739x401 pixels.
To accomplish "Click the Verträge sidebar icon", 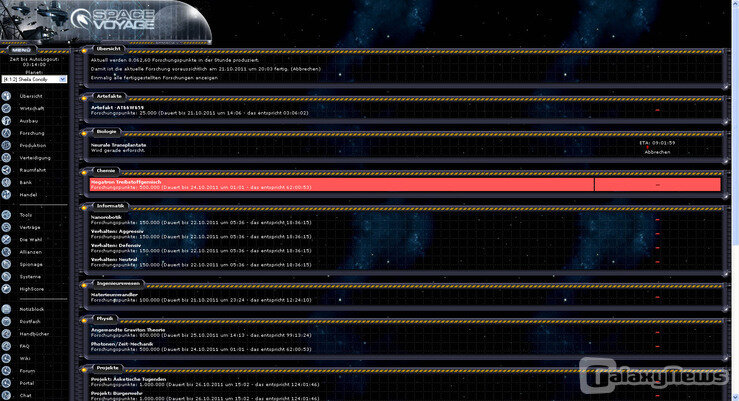I will 6,227.
